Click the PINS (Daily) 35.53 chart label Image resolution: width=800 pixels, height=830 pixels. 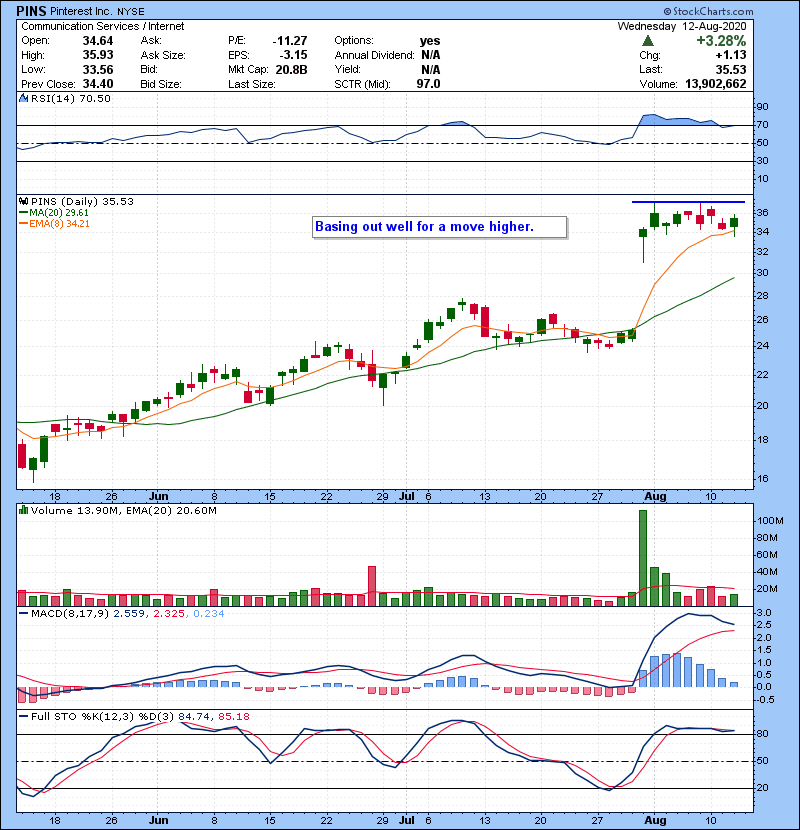(x=82, y=201)
